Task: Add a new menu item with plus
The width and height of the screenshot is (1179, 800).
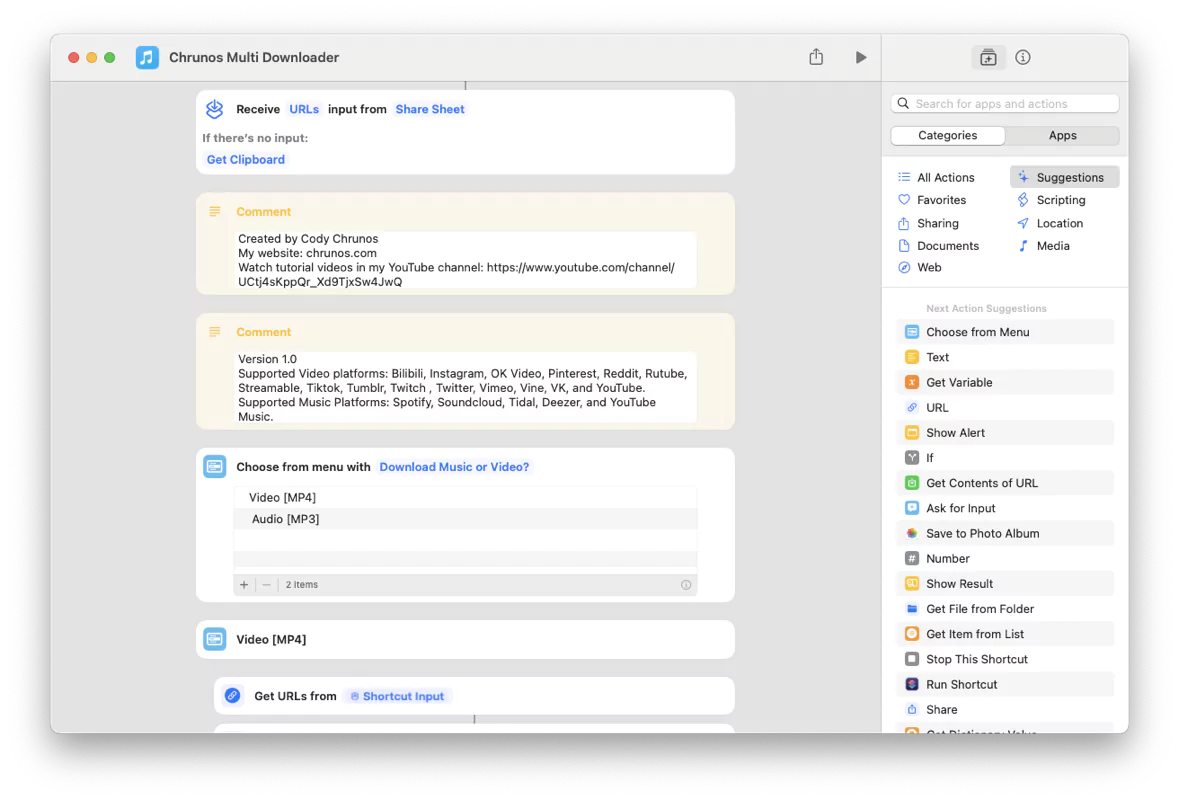Action: tap(244, 585)
